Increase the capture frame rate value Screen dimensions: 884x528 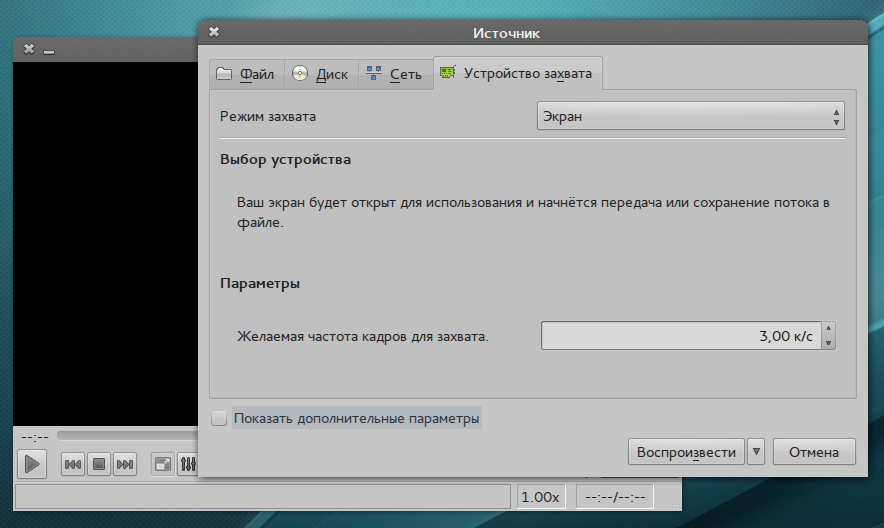pos(828,329)
